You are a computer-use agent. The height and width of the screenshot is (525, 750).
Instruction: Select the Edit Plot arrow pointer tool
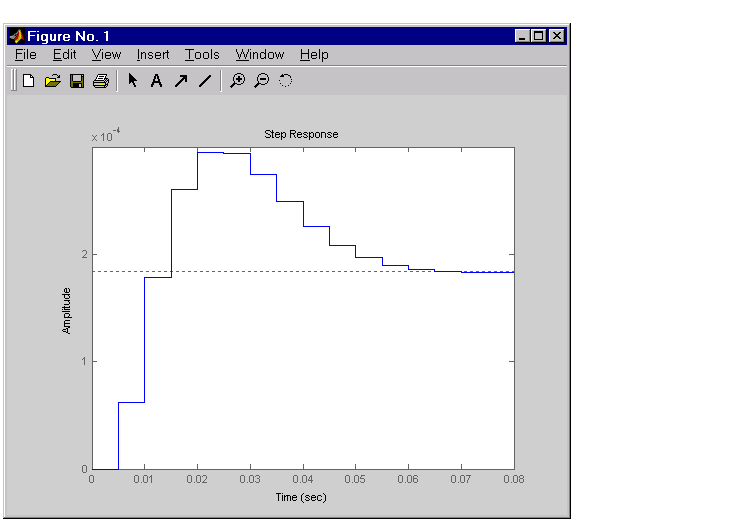[132, 80]
